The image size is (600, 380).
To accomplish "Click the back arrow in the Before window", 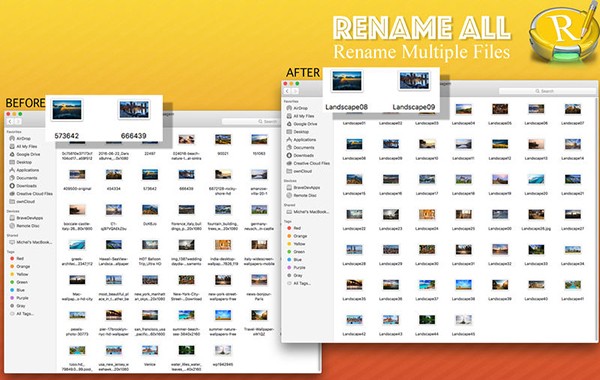I will point(10,121).
